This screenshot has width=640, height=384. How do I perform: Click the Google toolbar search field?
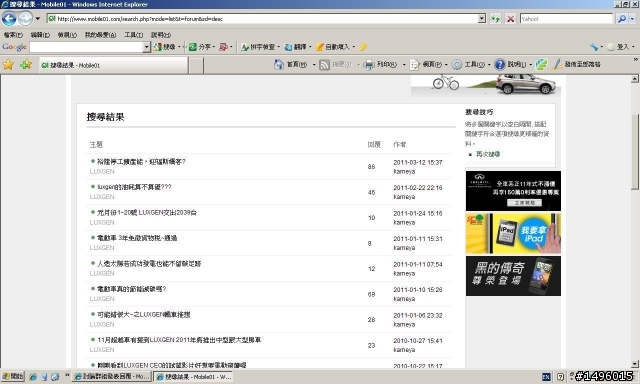click(x=86, y=47)
